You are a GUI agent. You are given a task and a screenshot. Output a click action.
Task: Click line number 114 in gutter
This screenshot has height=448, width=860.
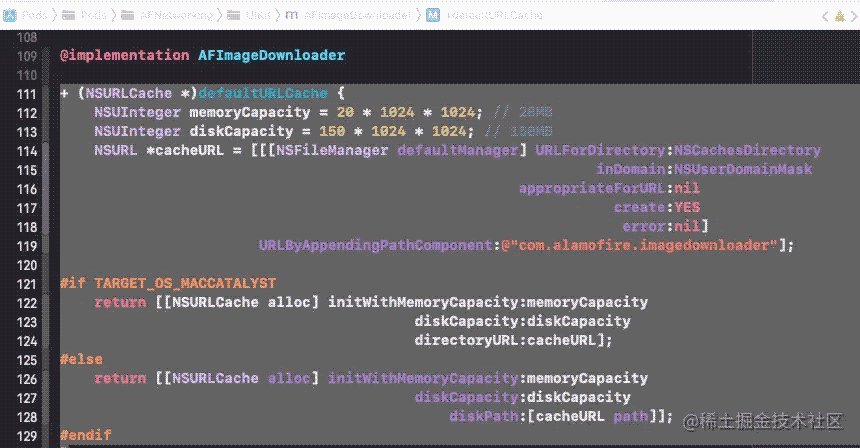pyautogui.click(x=27, y=151)
